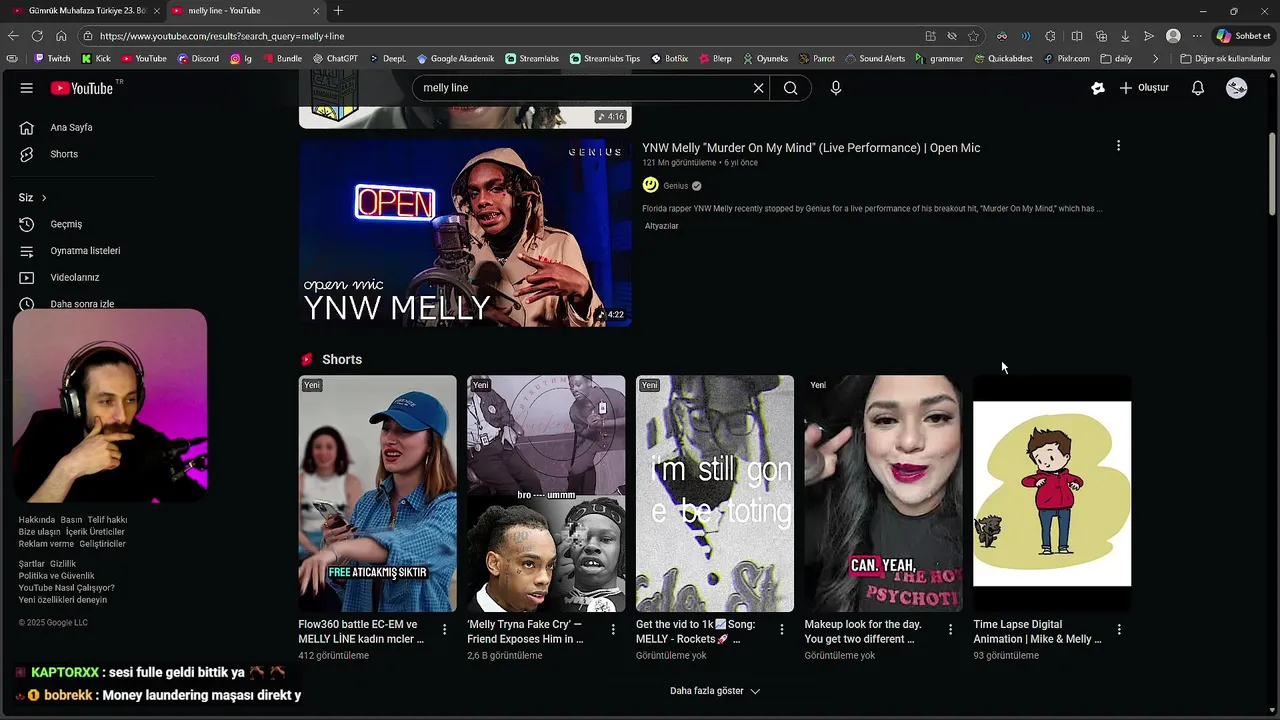Image resolution: width=1280 pixels, height=720 pixels.
Task: Reload the page with refresh icon
Action: coord(37,36)
